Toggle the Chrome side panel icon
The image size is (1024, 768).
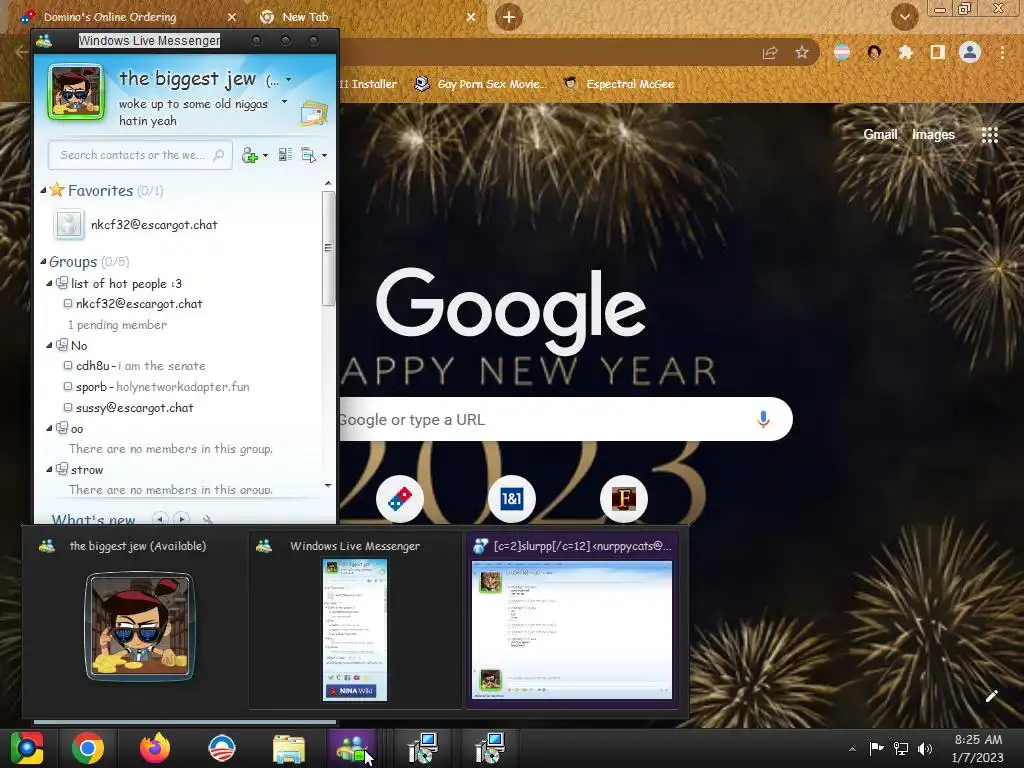point(938,52)
